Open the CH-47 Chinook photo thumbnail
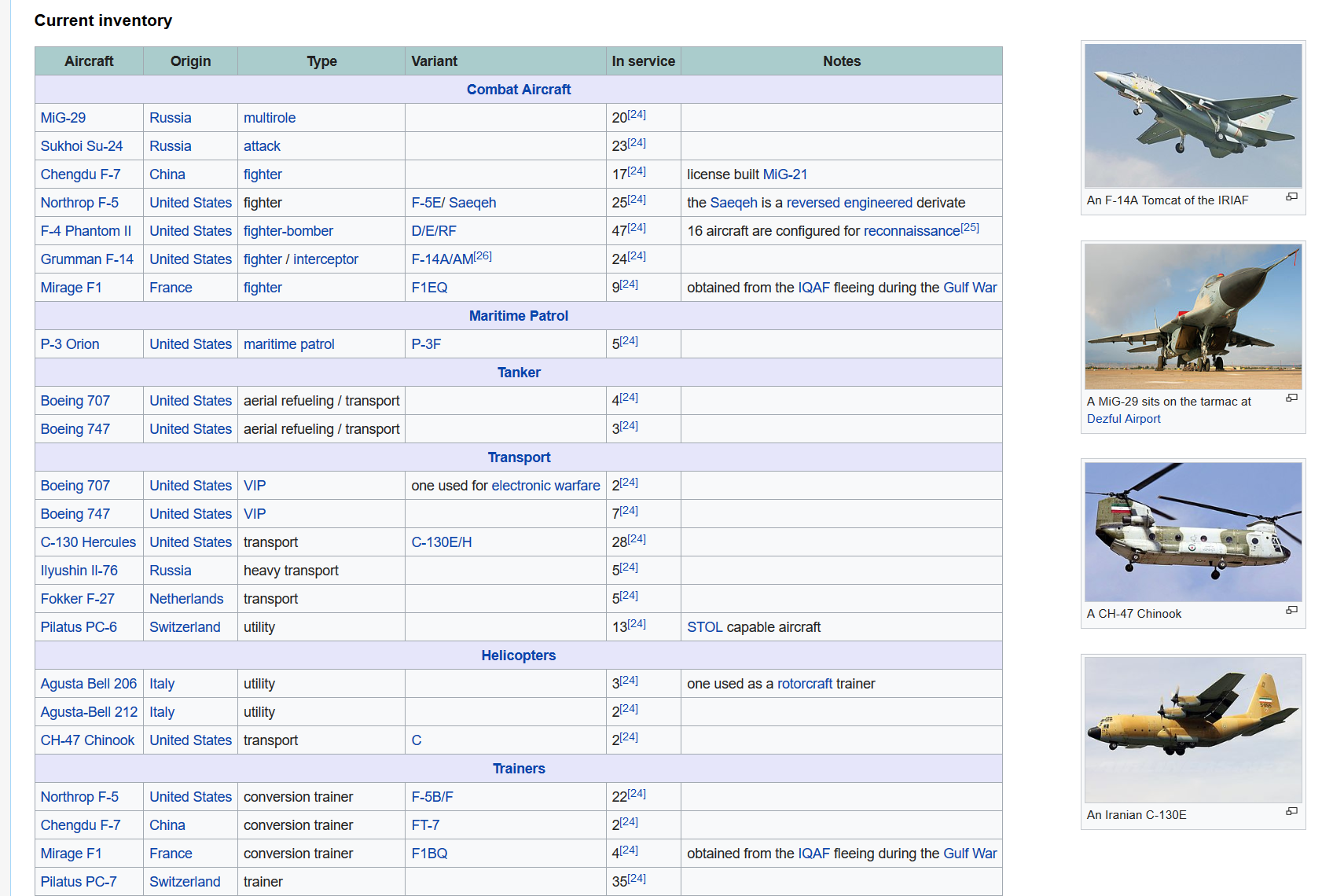1322x896 pixels. pos(1193,532)
